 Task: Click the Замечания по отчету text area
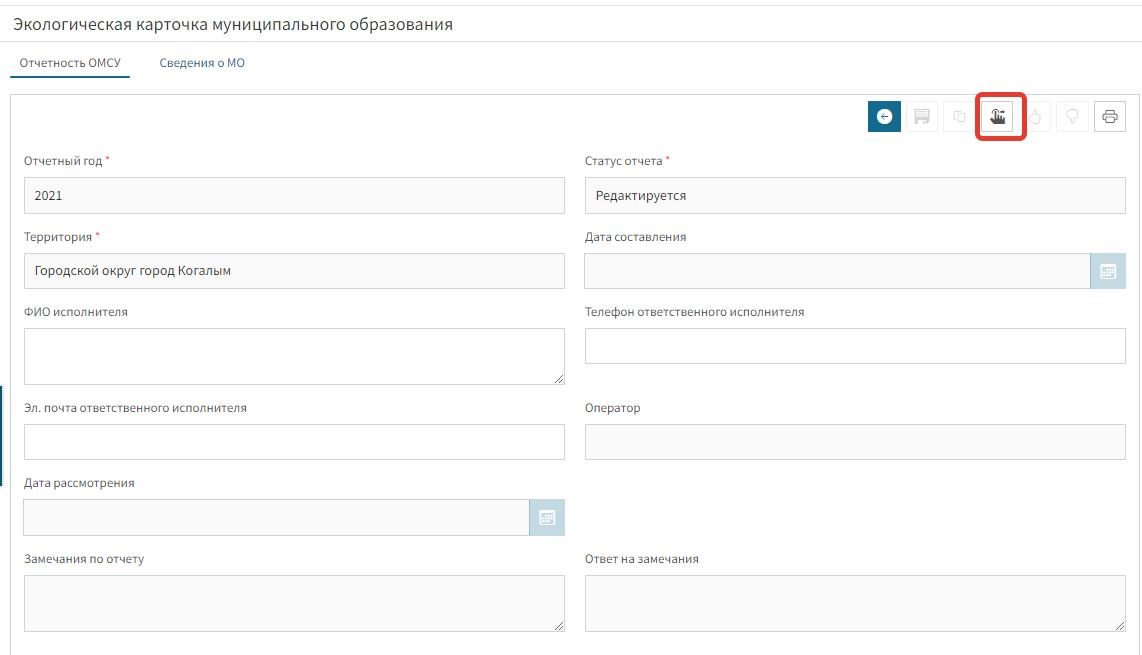pos(294,603)
